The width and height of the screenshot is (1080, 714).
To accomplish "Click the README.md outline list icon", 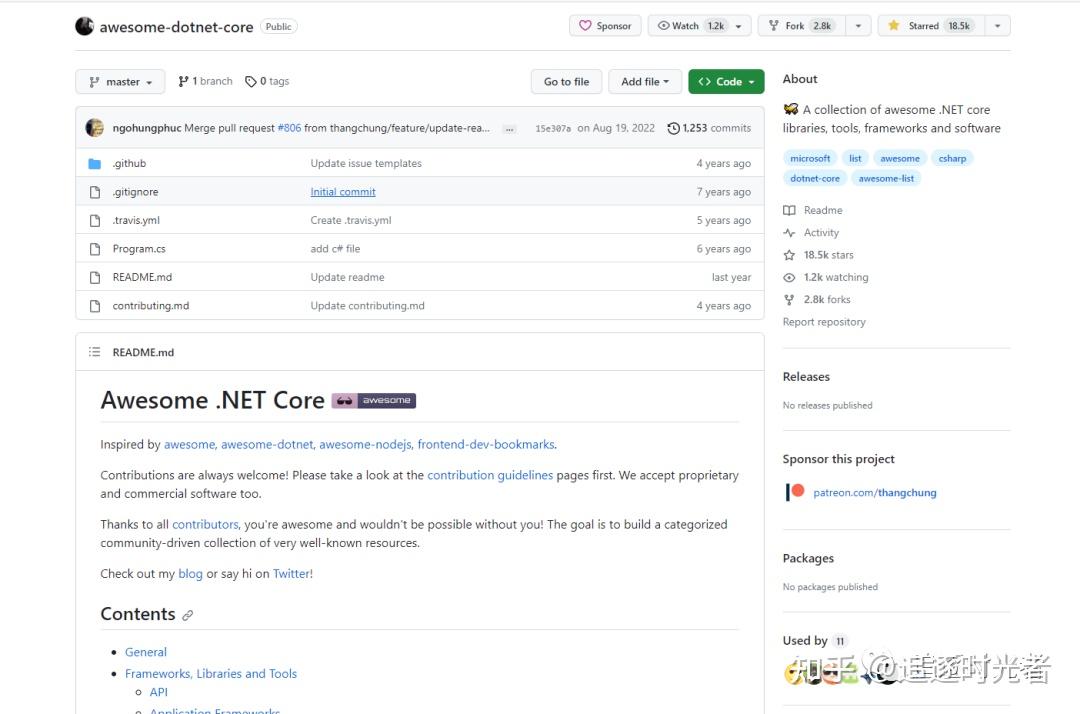I will [x=95, y=352].
